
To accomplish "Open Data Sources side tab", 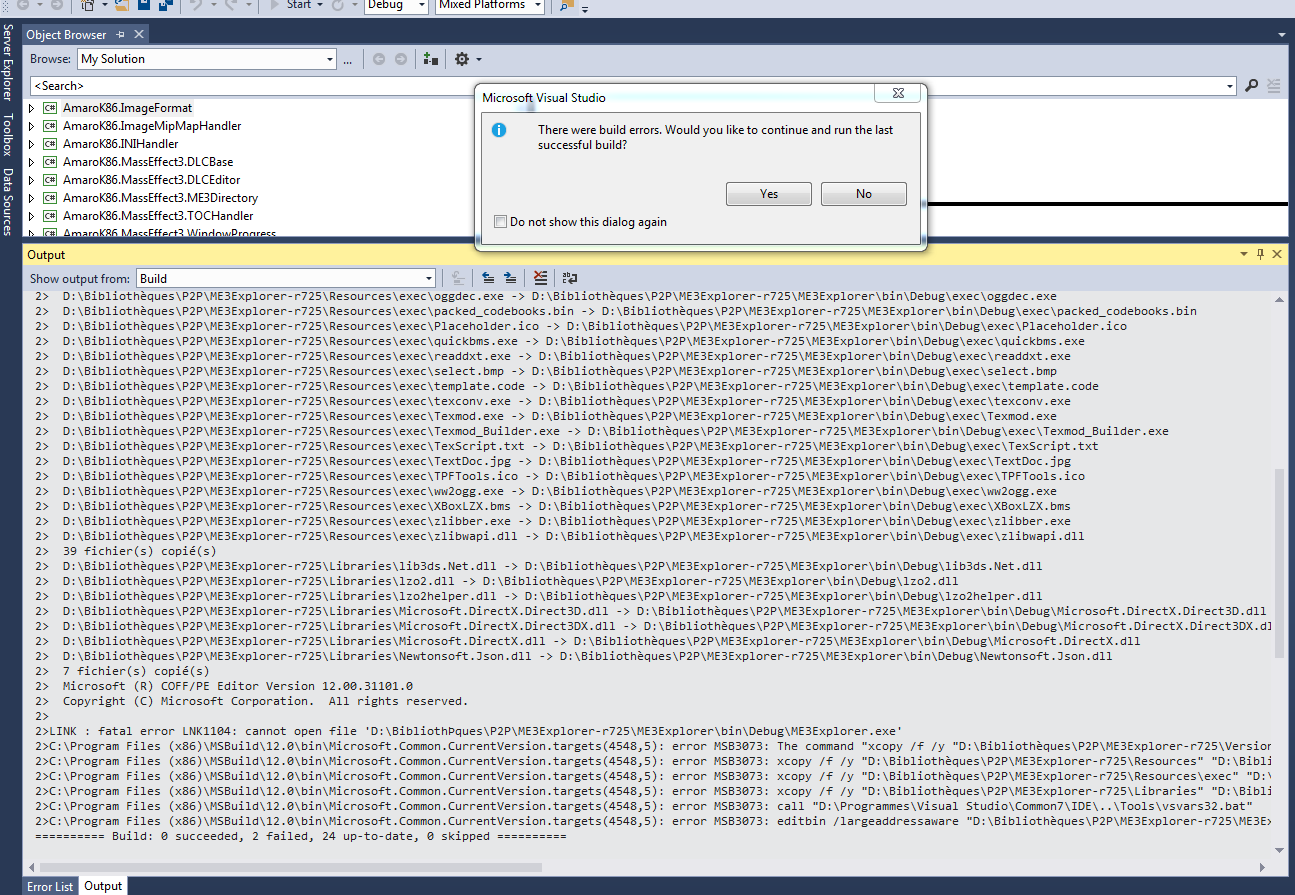I will (8, 201).
